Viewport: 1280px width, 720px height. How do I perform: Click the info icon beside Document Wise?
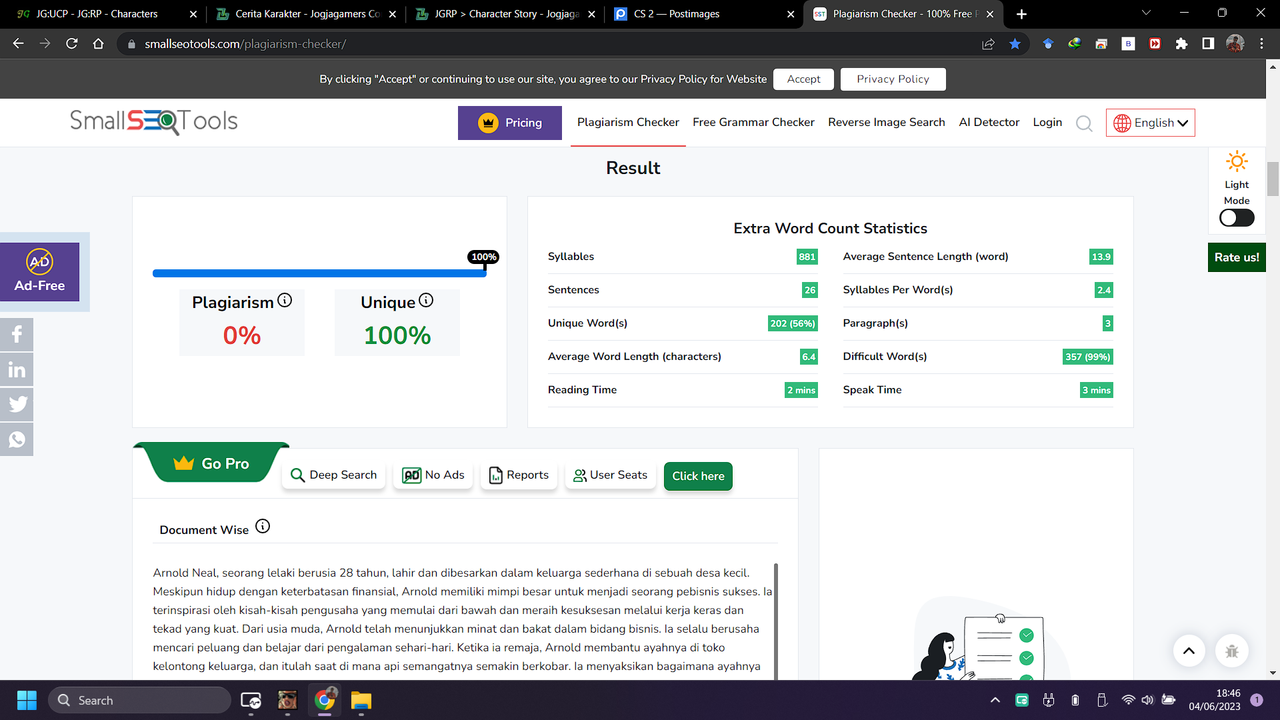[x=263, y=526]
